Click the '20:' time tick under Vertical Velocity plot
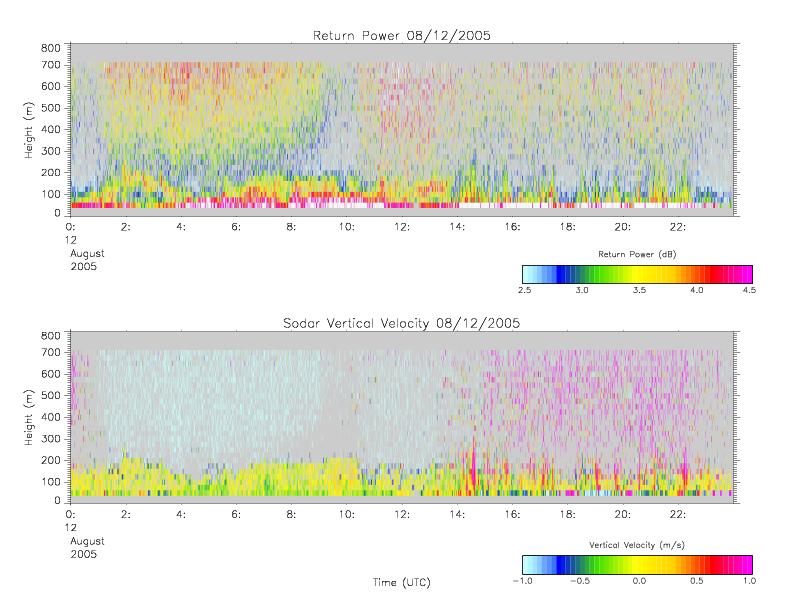791x611 pixels. coord(623,515)
